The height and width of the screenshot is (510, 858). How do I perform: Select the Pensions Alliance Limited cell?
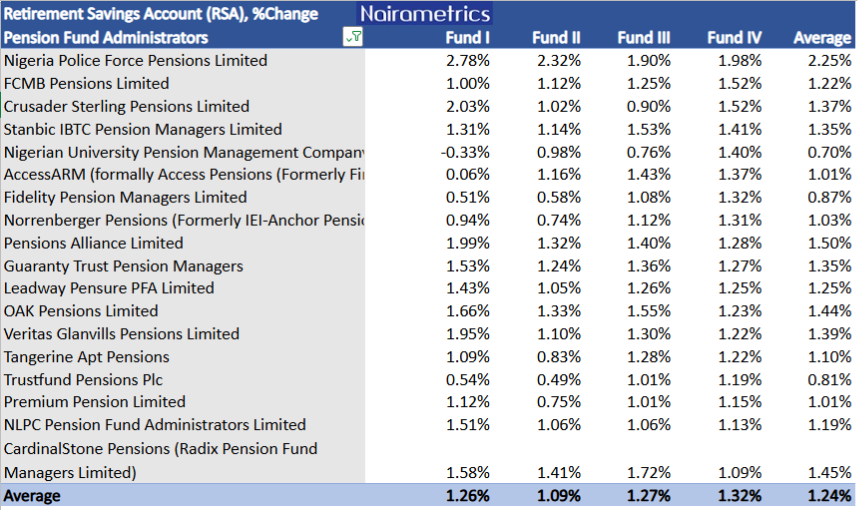tap(94, 243)
